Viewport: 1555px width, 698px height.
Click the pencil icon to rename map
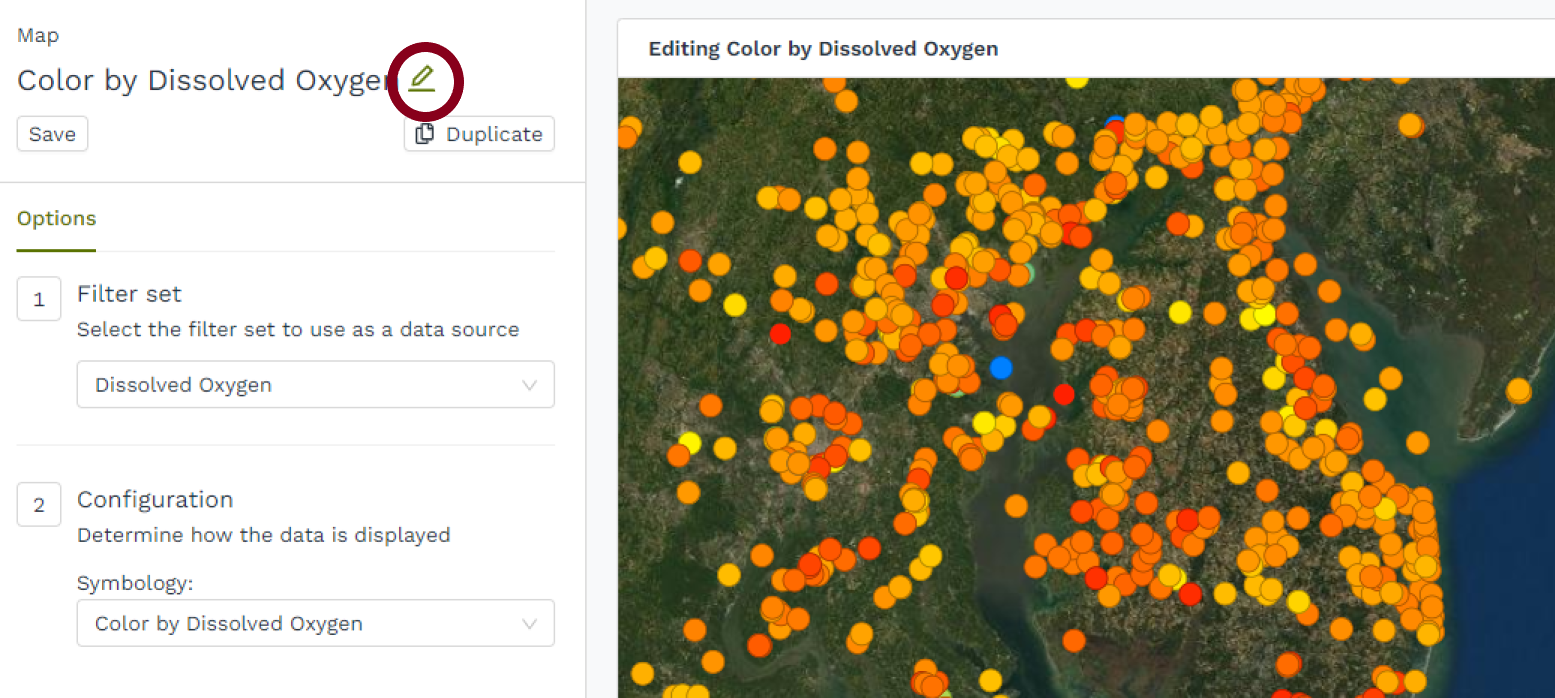[x=422, y=78]
